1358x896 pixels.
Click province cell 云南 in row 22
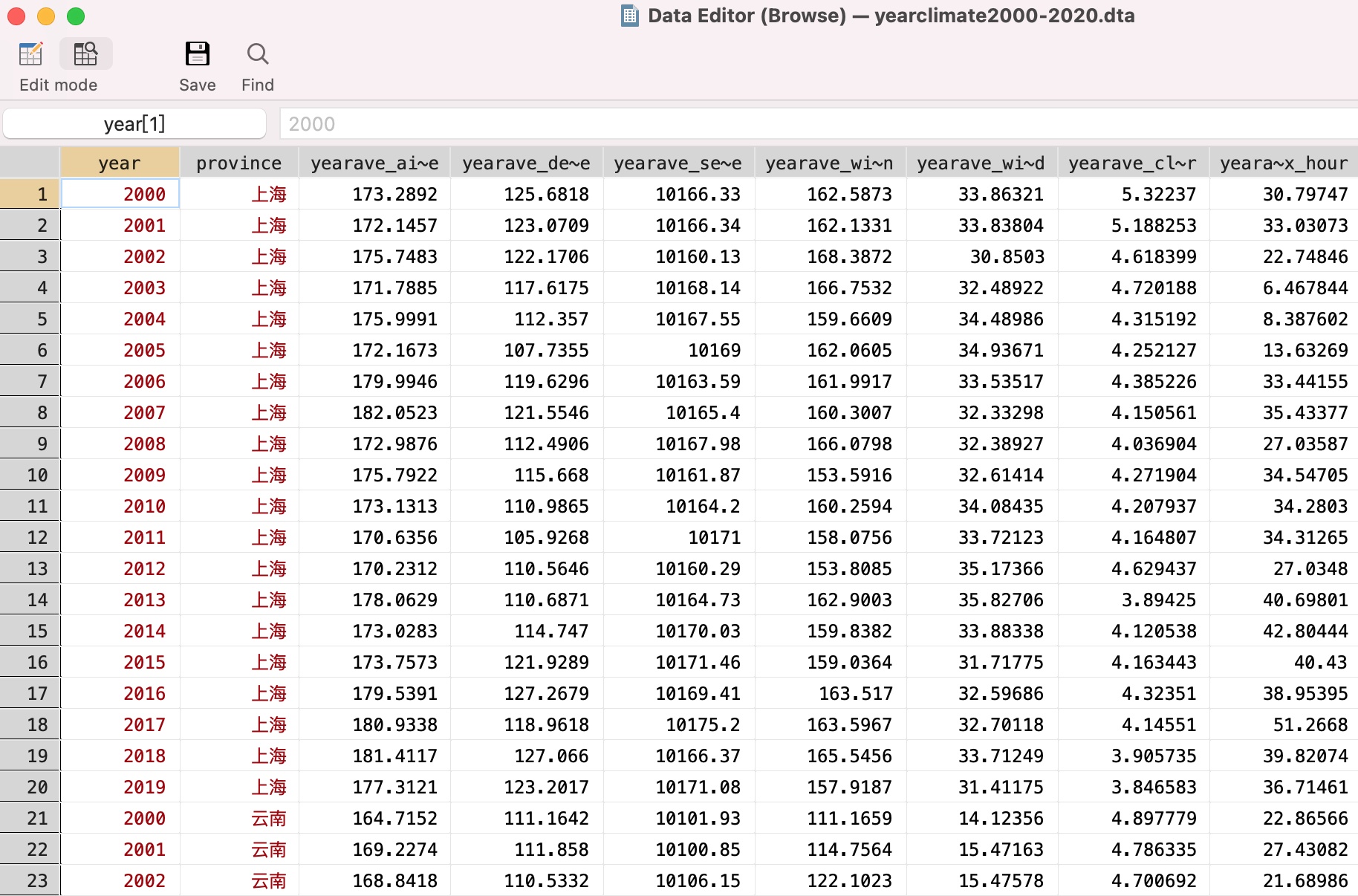pyautogui.click(x=239, y=849)
